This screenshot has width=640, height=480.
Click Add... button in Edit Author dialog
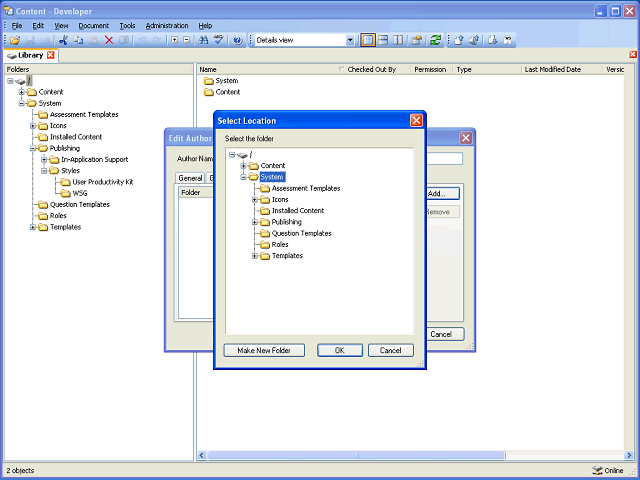[442, 193]
